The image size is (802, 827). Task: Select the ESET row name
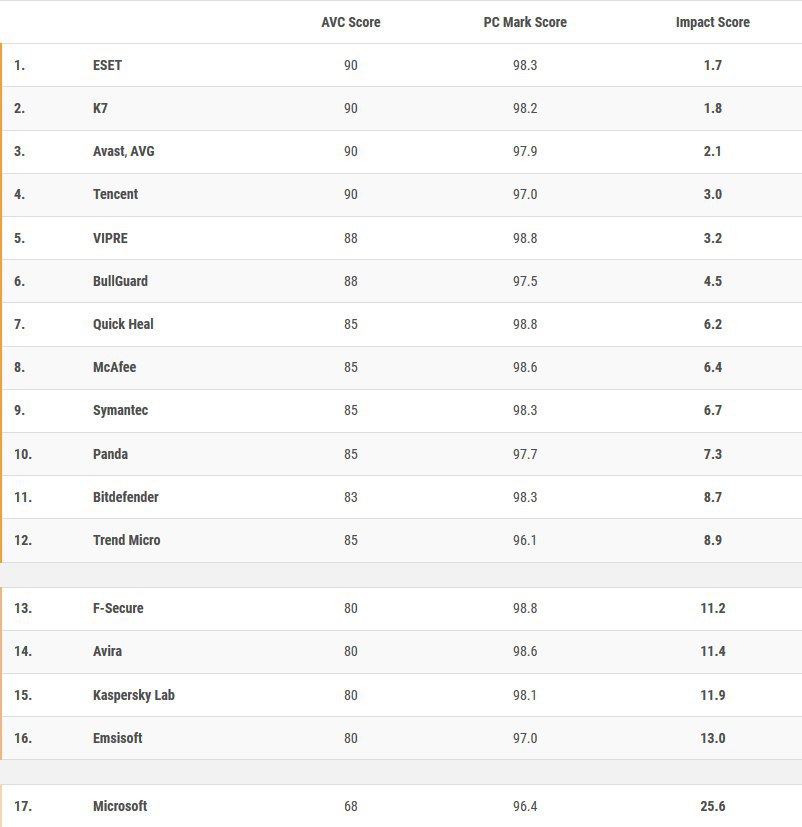107,65
